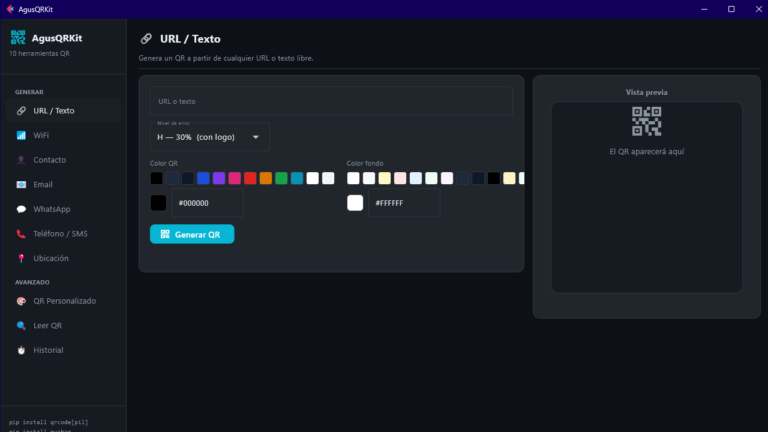Pick the green Color QR swatch
Screen dimensions: 768x432
(x=281, y=178)
